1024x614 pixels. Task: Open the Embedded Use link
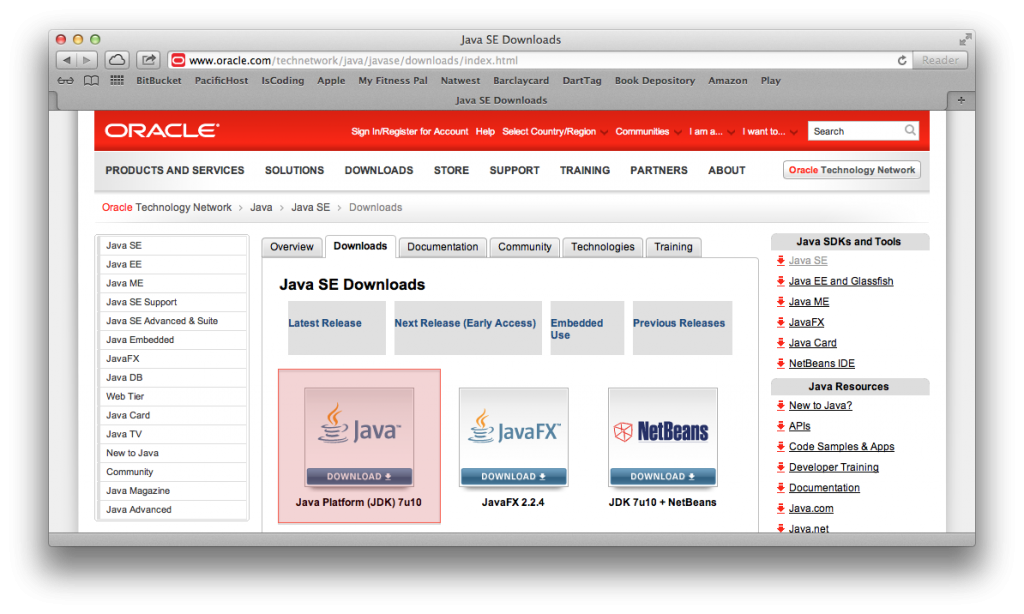coord(577,329)
